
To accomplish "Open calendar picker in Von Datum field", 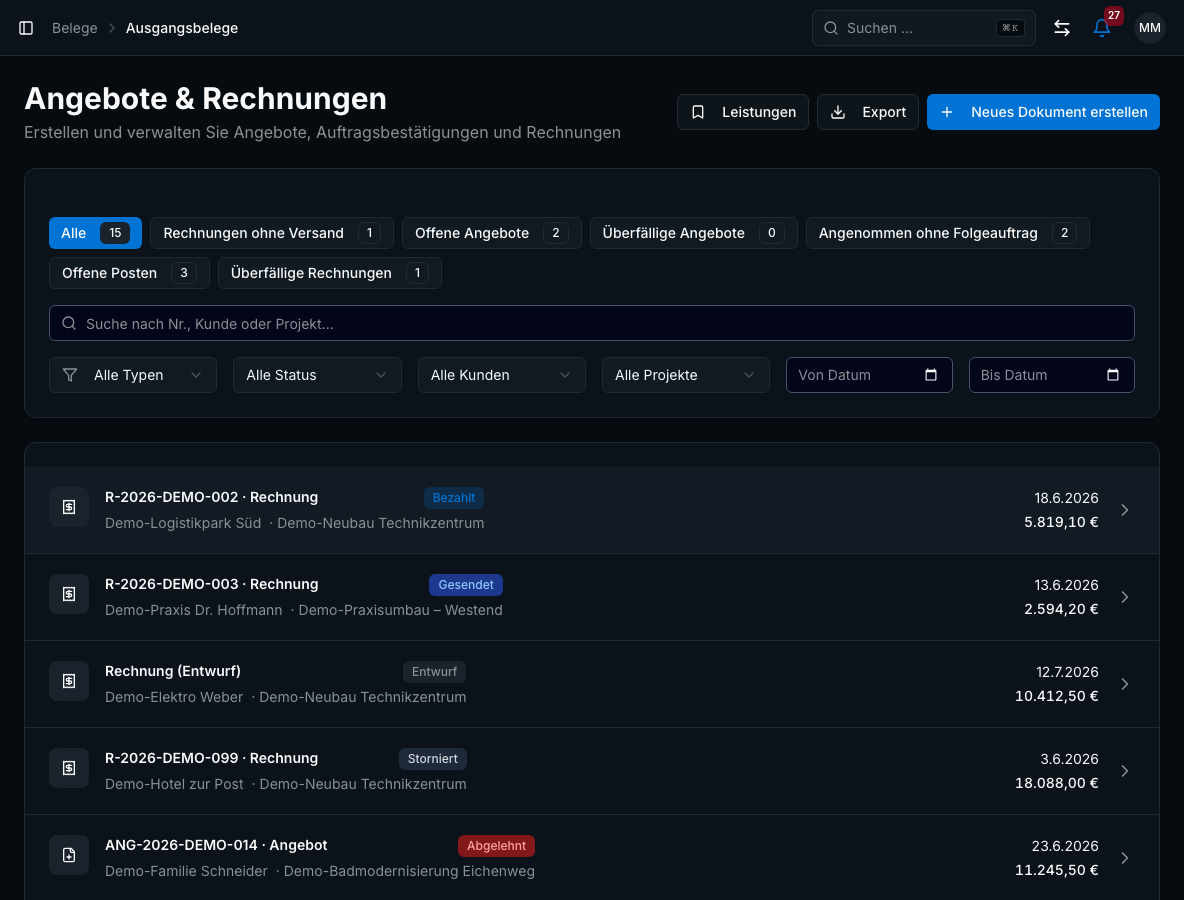I will [x=930, y=374].
